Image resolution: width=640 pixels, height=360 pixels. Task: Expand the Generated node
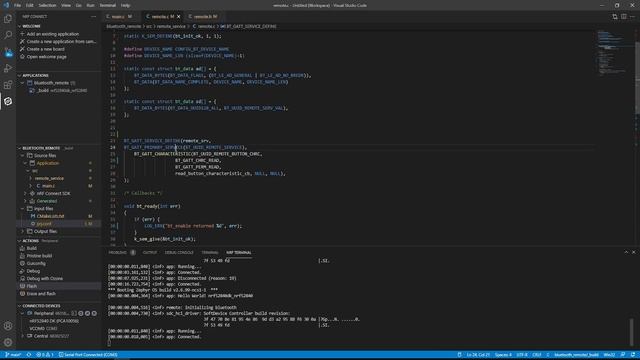[x=25, y=201]
